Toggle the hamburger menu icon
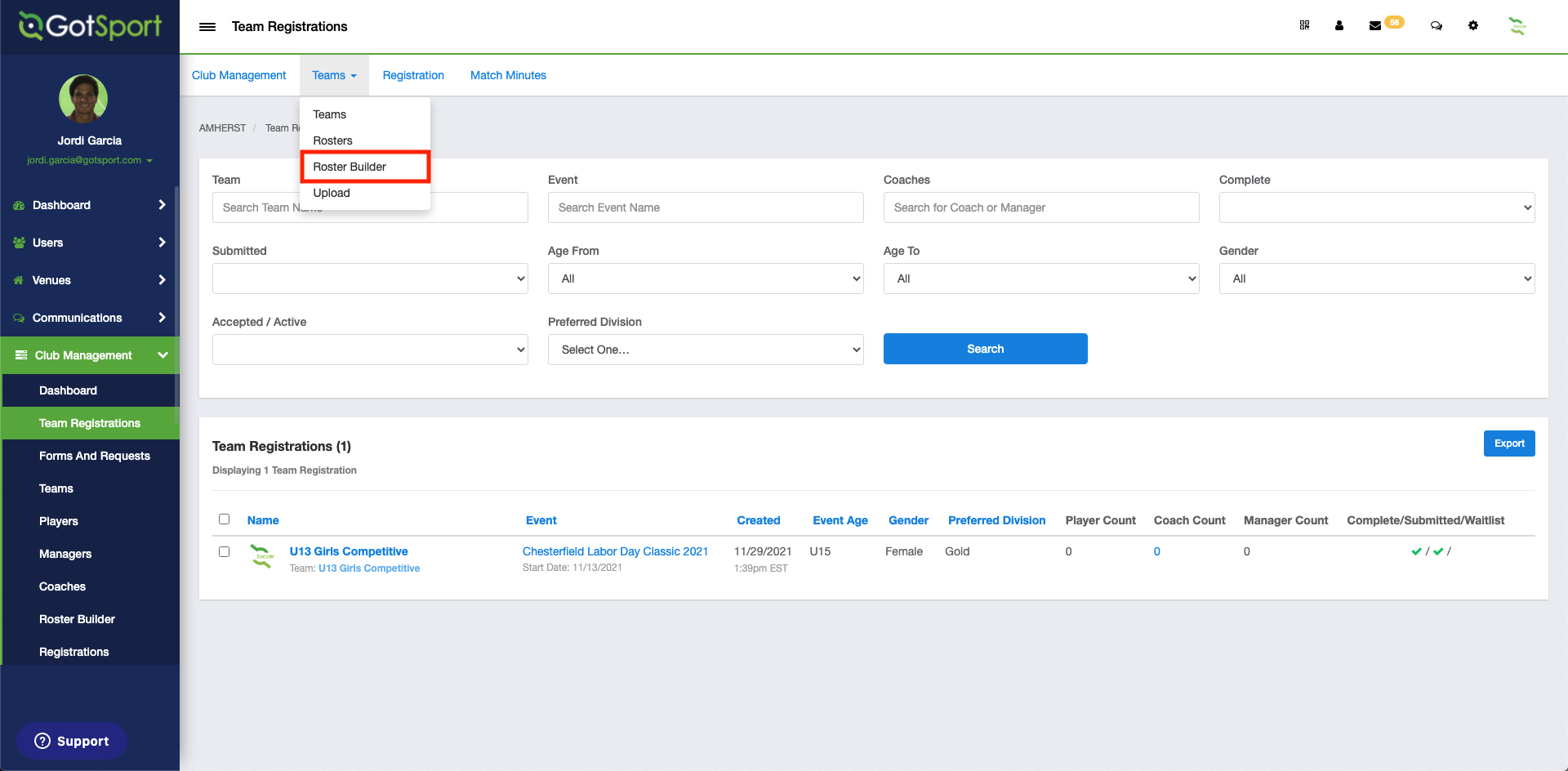 pyautogui.click(x=207, y=27)
